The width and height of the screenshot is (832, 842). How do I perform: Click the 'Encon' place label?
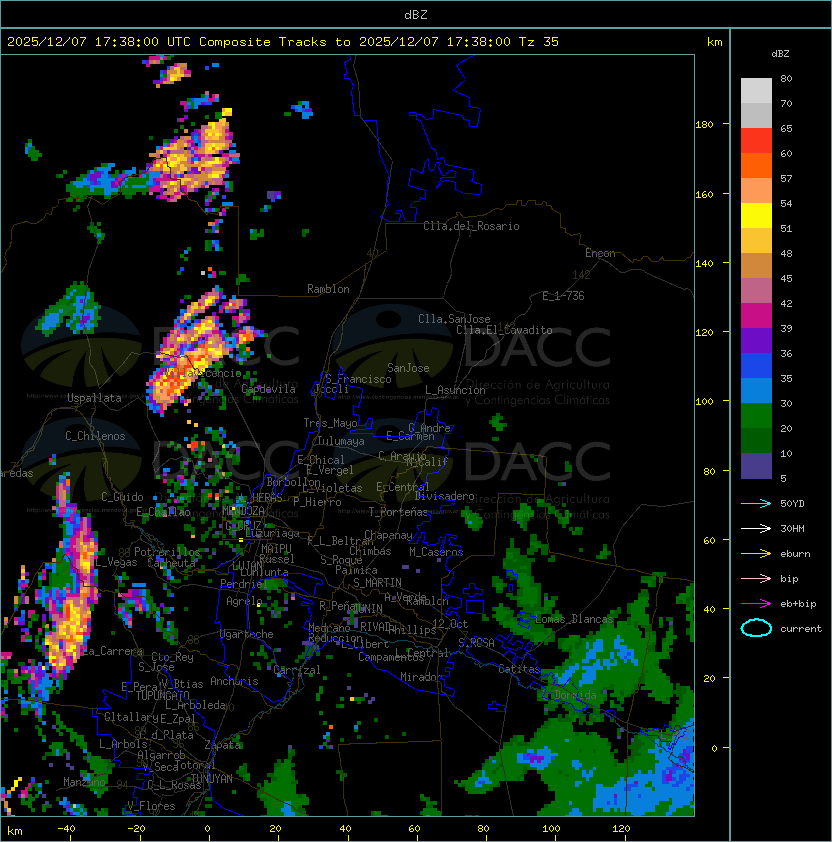600,253
